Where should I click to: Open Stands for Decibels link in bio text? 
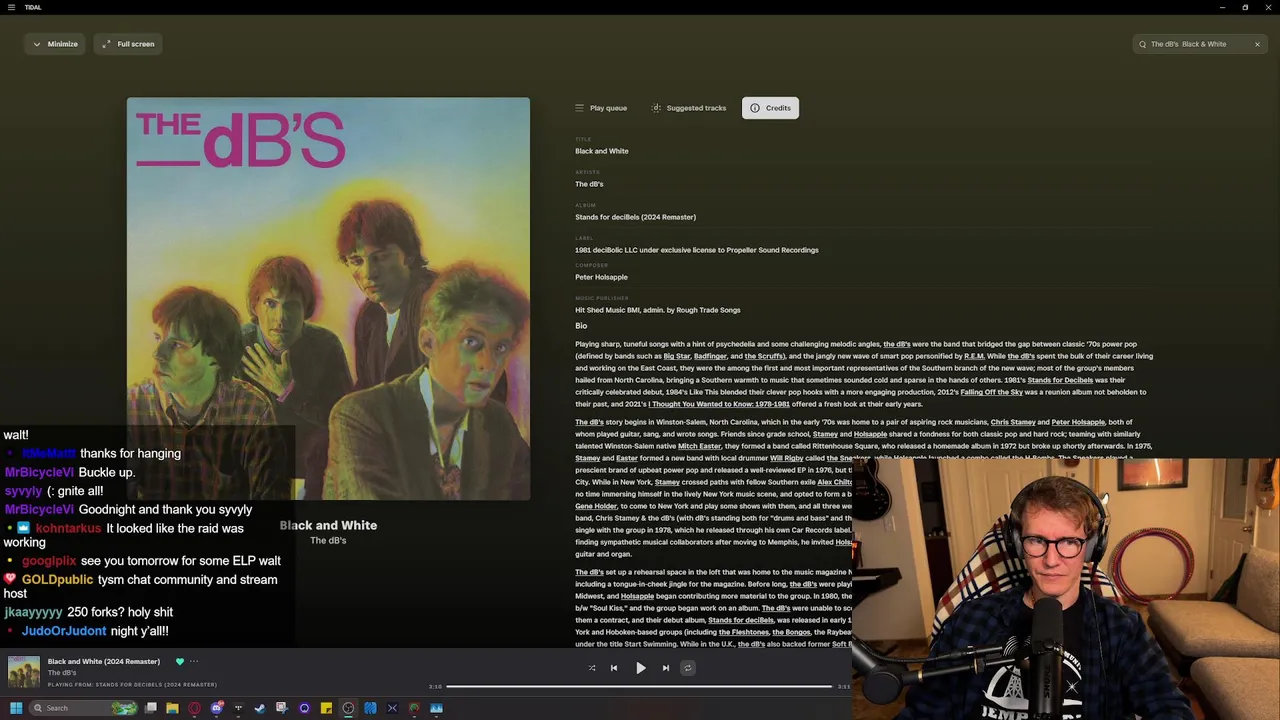[1060, 380]
